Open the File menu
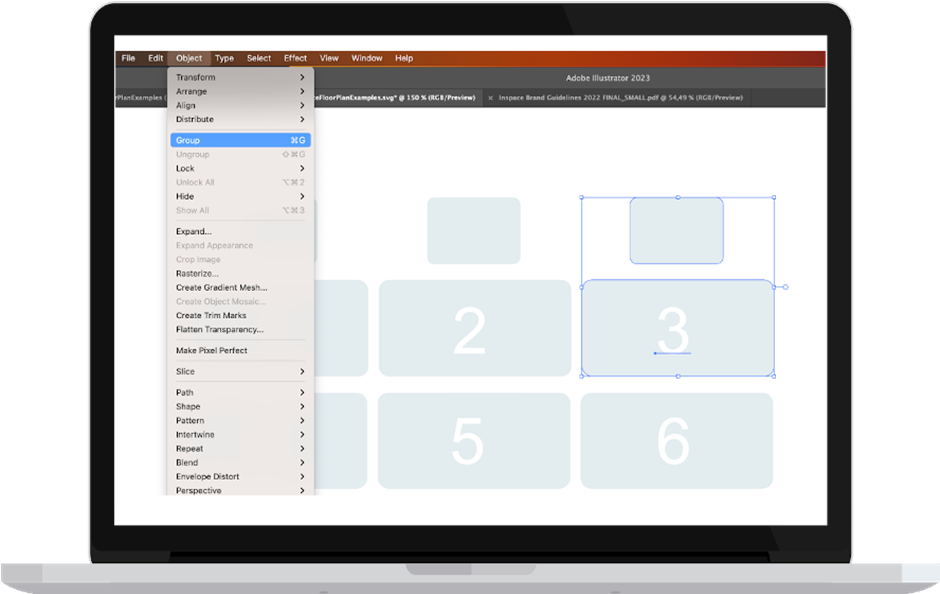 click(x=128, y=58)
